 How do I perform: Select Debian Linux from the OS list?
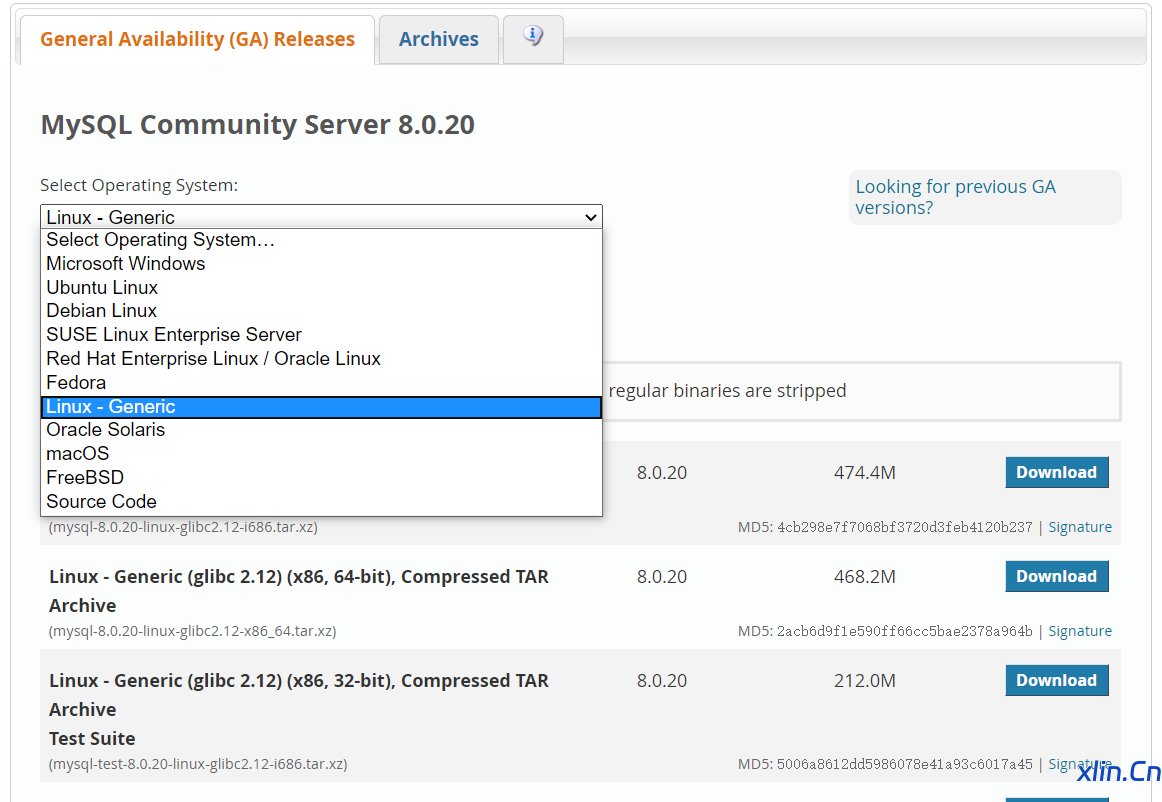point(322,311)
